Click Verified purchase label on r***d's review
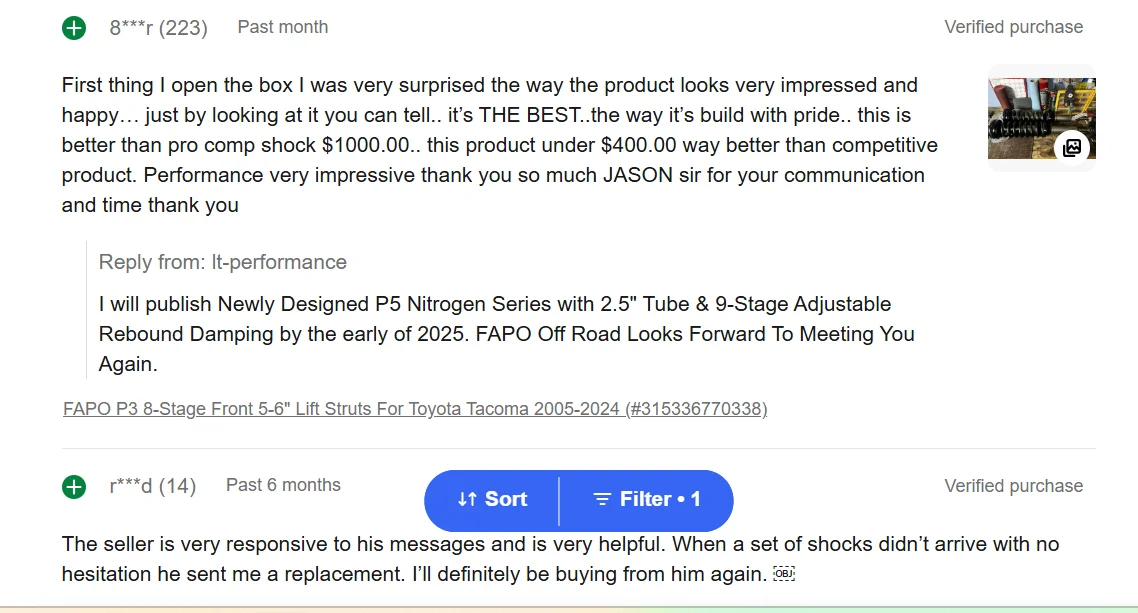The width and height of the screenshot is (1138, 613). click(x=1013, y=486)
